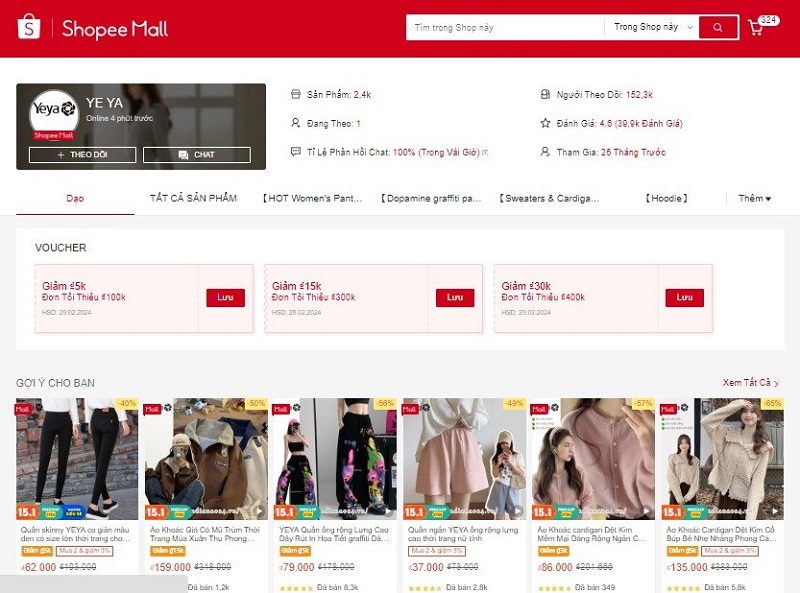Click the 'Tìm trong Shop này' search field

[505, 28]
